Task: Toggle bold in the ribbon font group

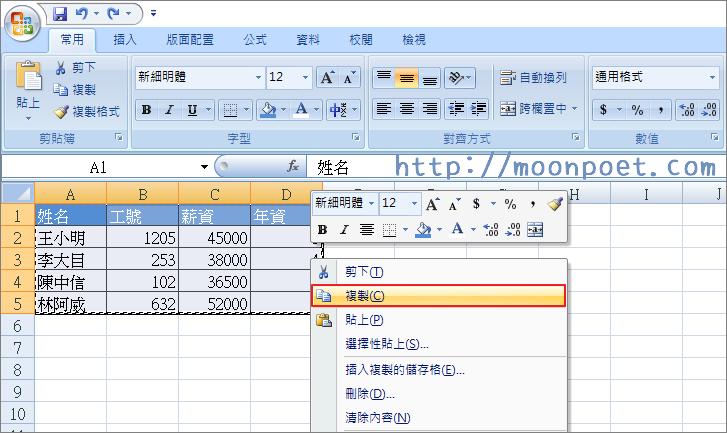Action: coord(146,110)
